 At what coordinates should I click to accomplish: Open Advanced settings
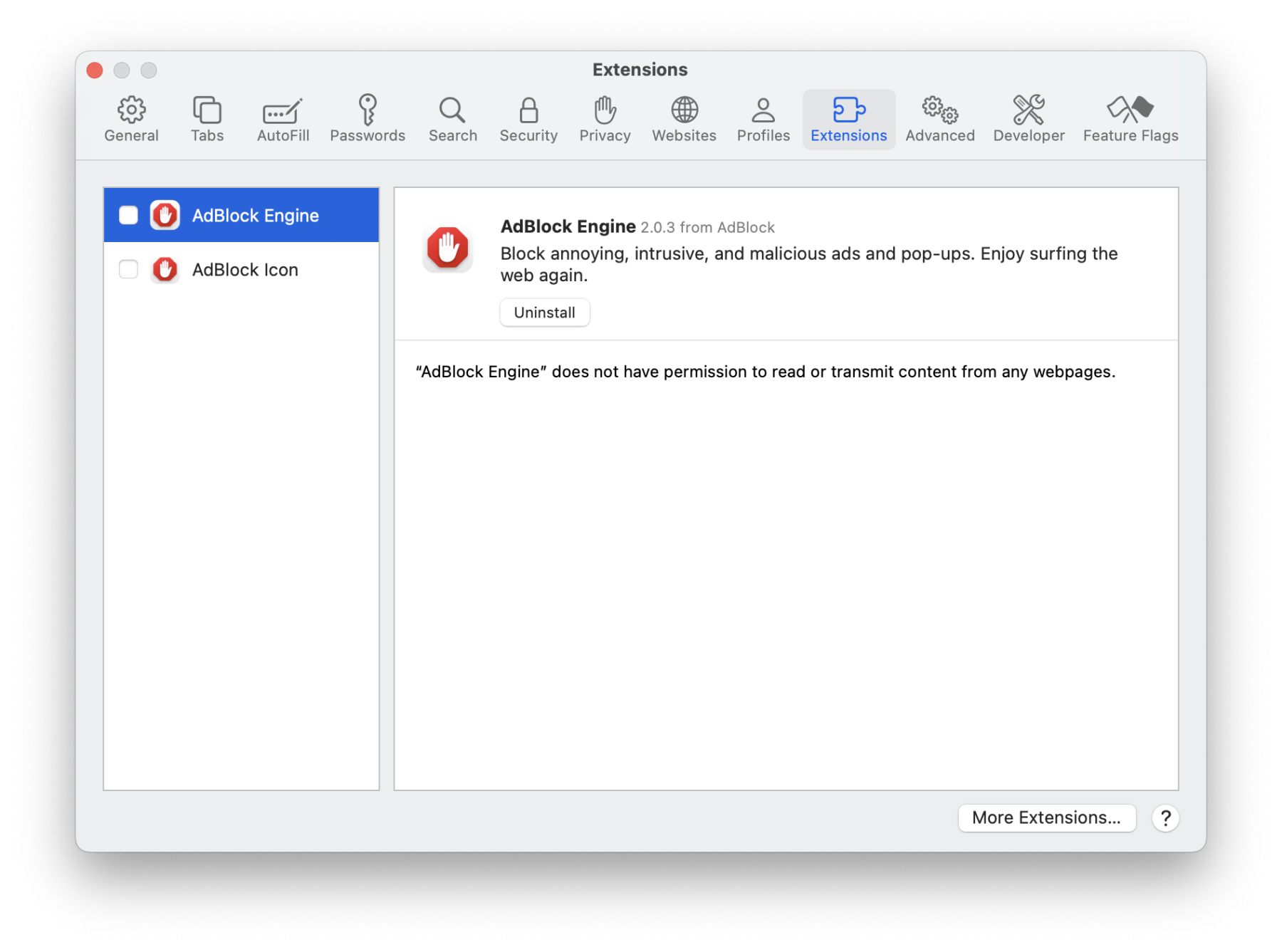pyautogui.click(x=939, y=118)
